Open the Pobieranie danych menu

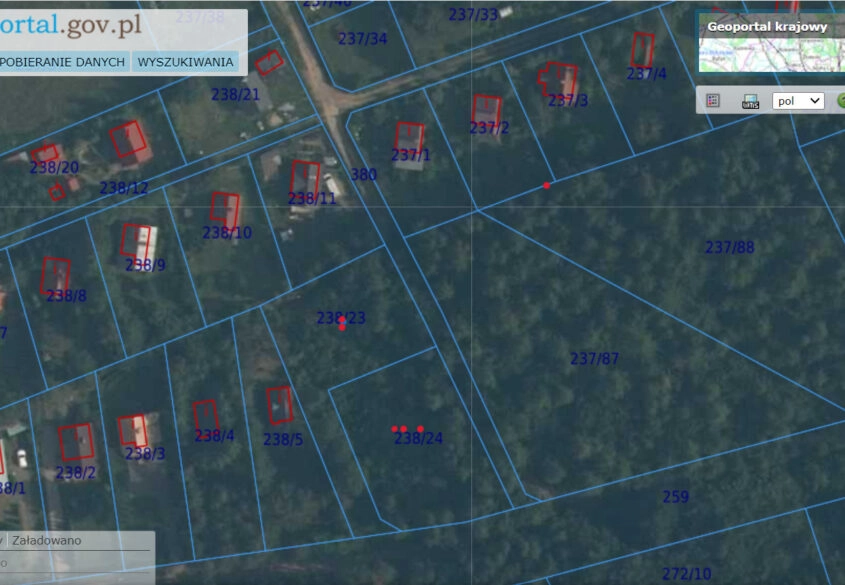click(x=63, y=62)
